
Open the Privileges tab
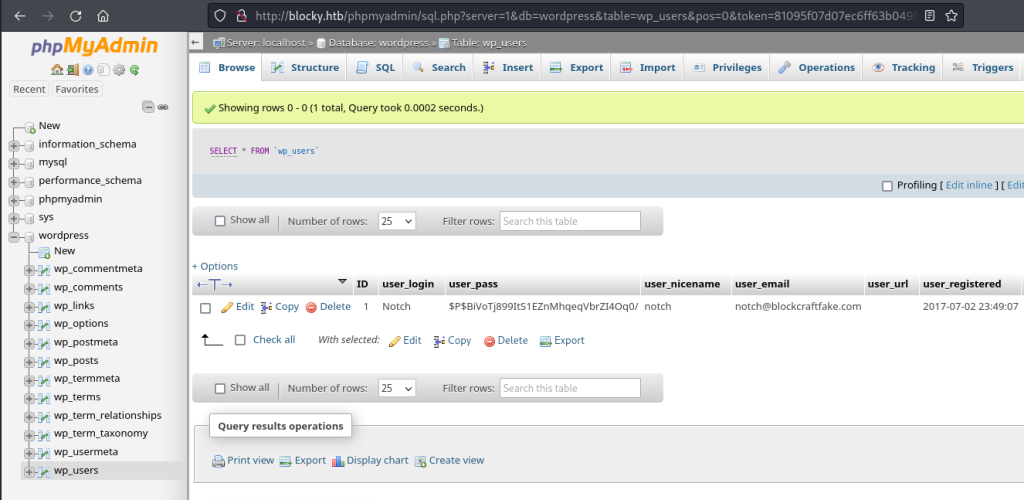click(727, 67)
